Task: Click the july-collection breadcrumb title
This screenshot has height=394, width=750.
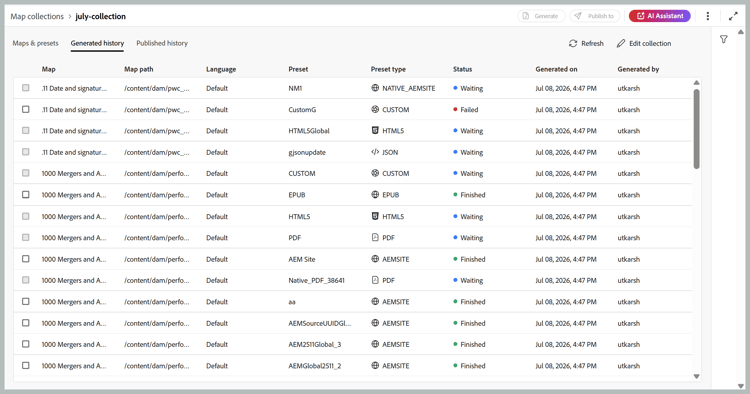Action: pyautogui.click(x=100, y=16)
